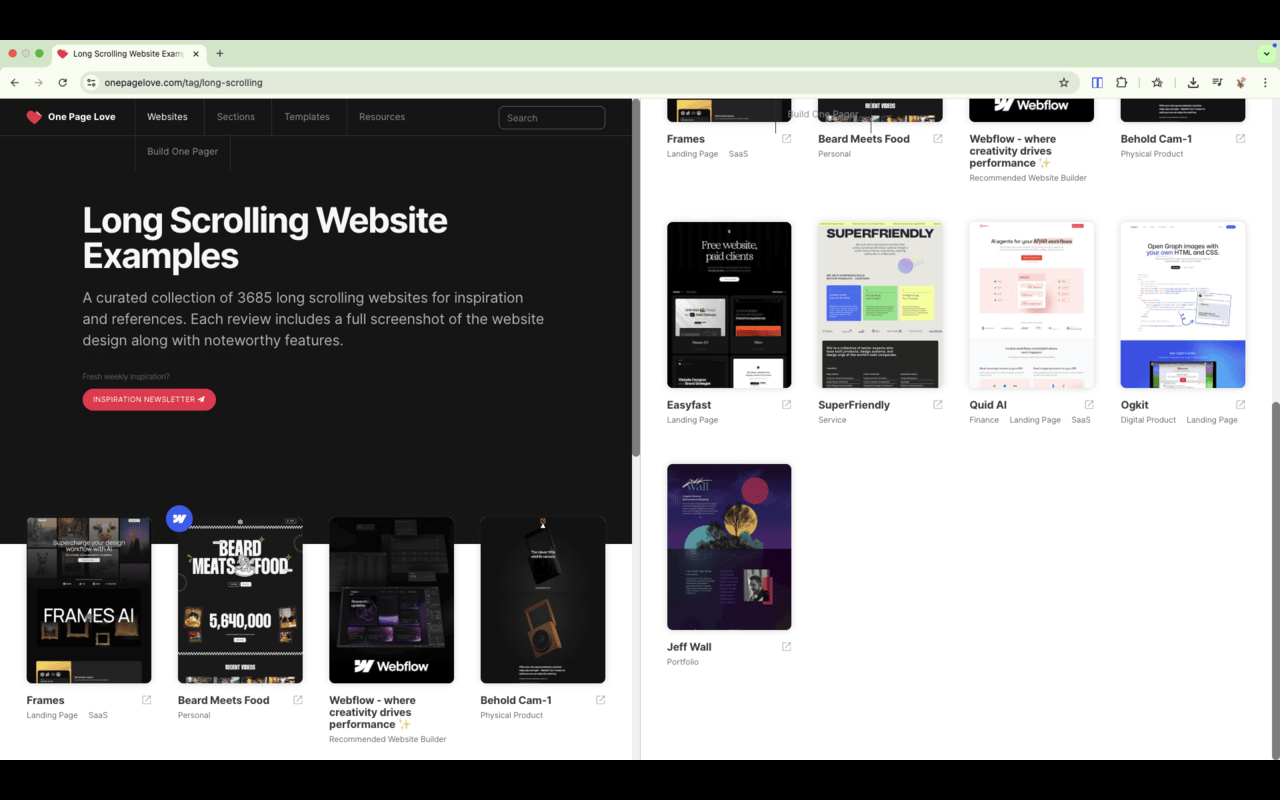Select Build One Pager in left pane nav

(x=182, y=151)
